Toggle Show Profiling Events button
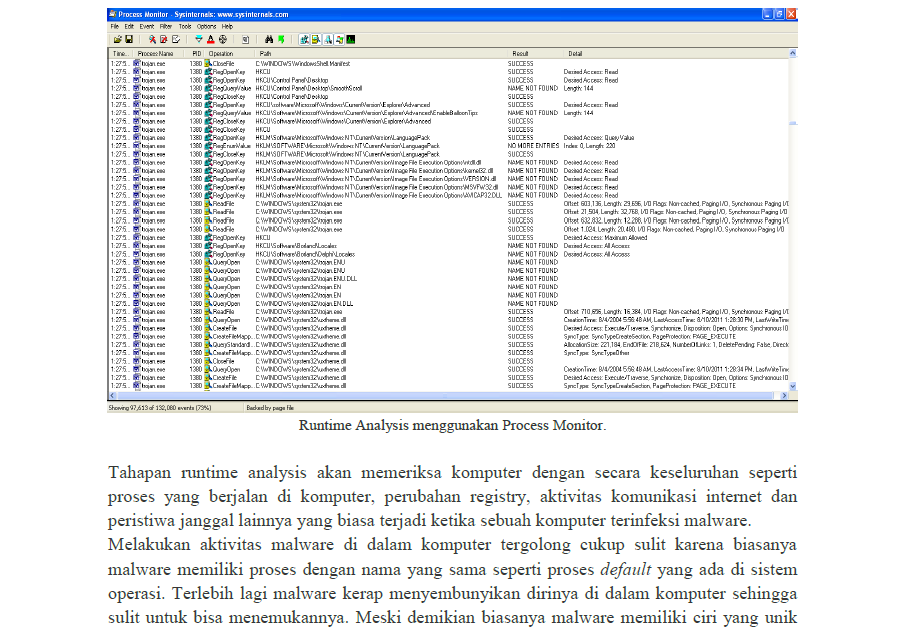The height and width of the screenshot is (634, 904). click(x=351, y=39)
